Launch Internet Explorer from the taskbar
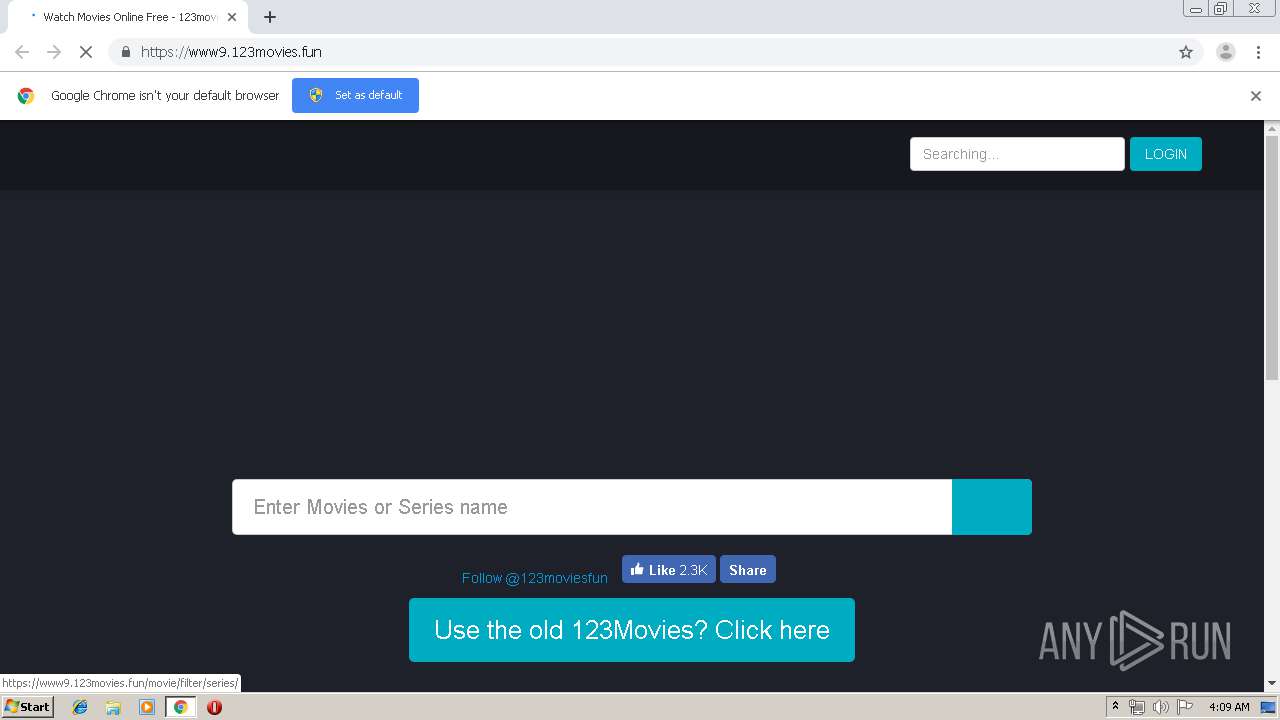1280x720 pixels. pos(80,707)
